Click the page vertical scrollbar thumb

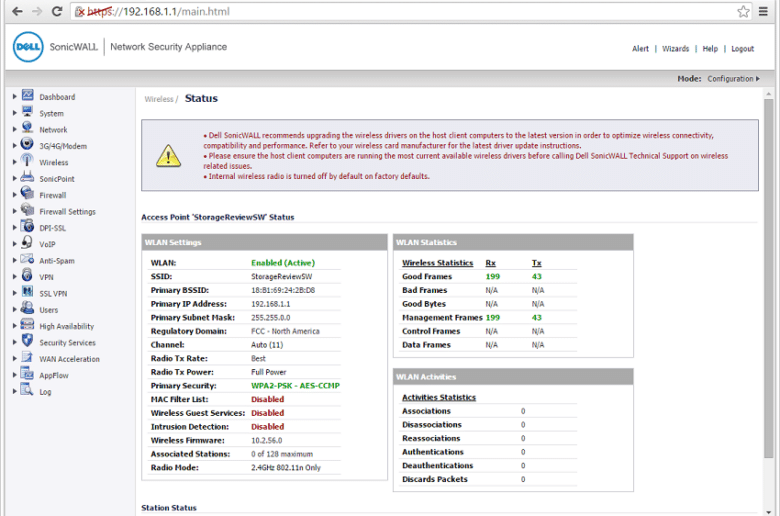[769, 278]
